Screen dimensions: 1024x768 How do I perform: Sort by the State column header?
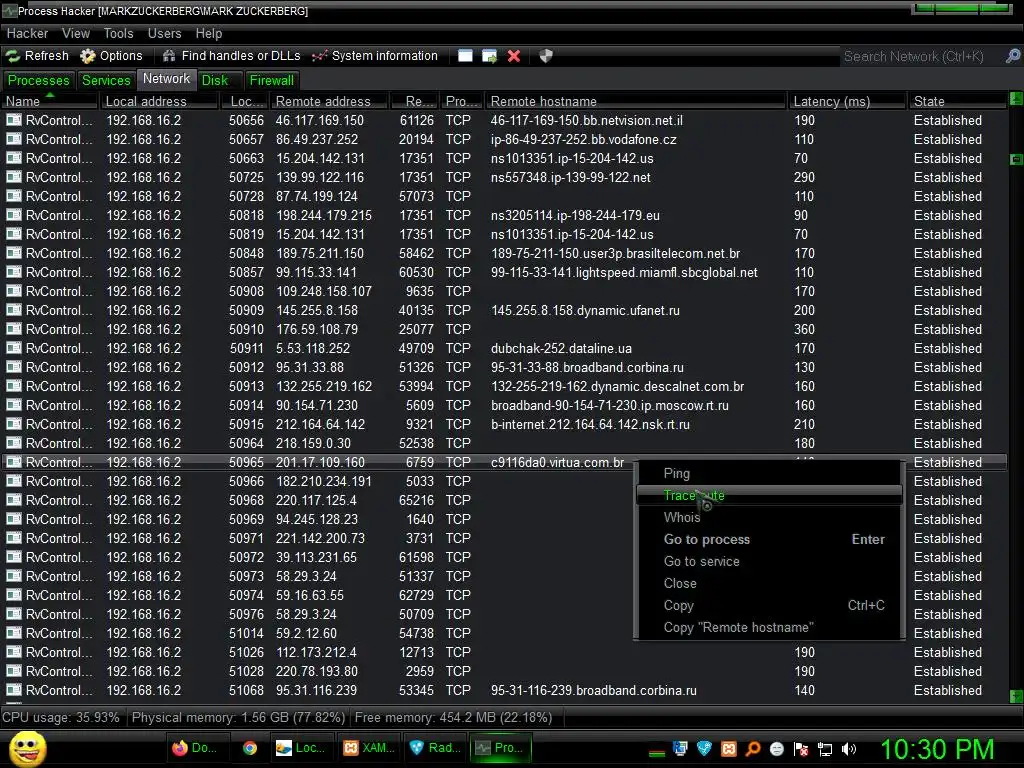click(x=957, y=101)
